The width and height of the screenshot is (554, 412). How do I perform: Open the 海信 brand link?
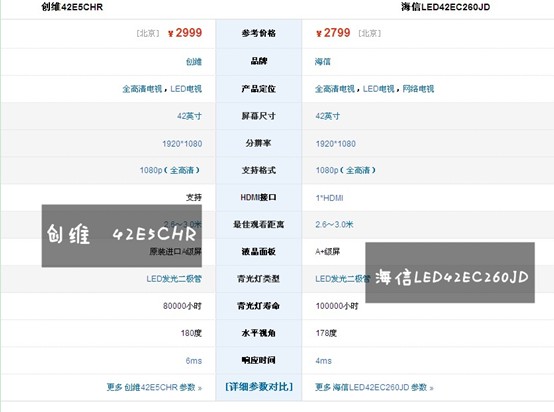click(323, 61)
